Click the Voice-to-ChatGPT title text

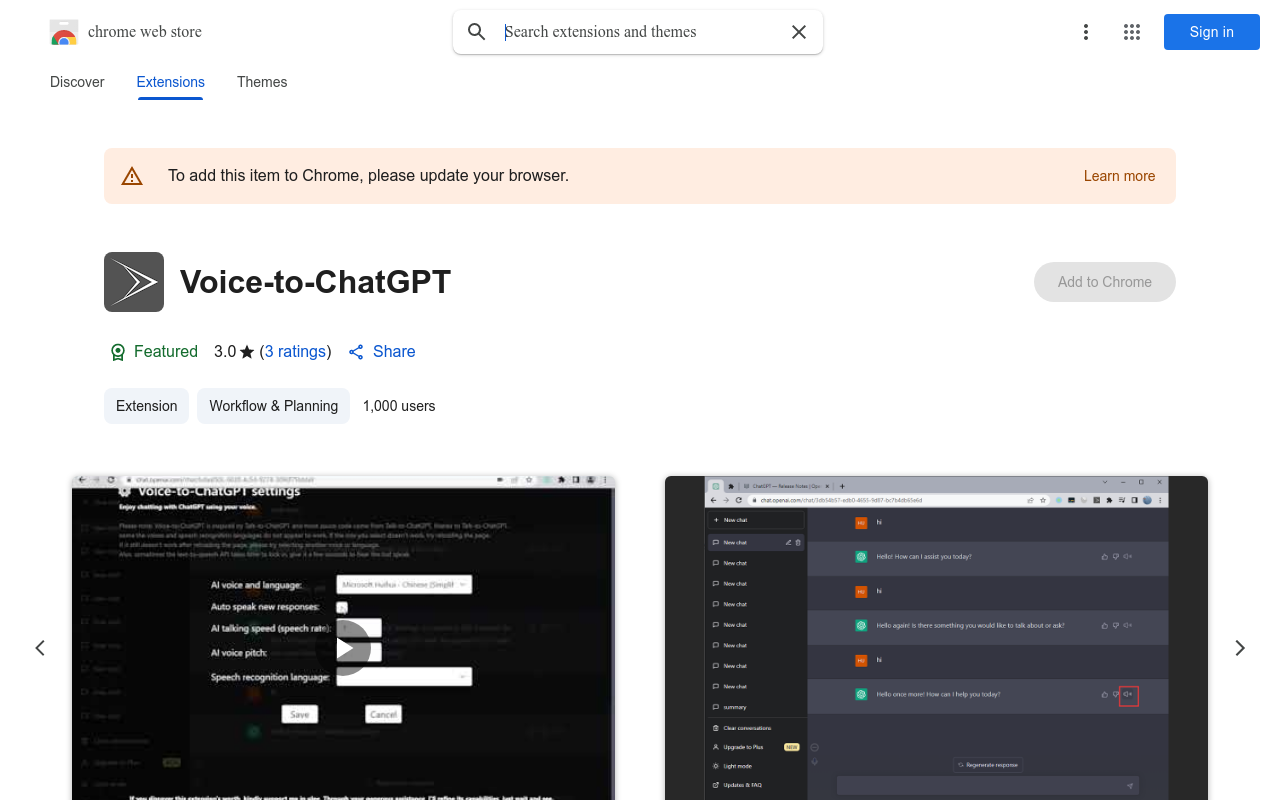pyautogui.click(x=316, y=282)
